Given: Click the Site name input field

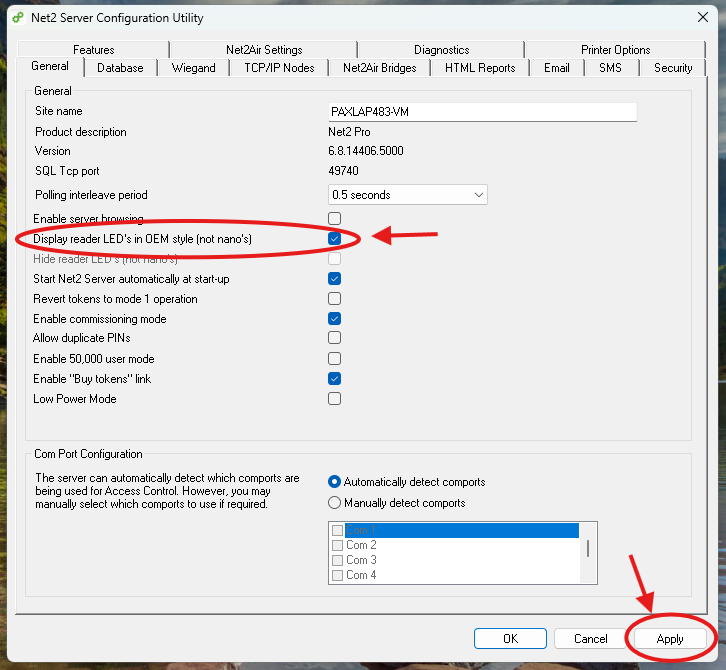Looking at the screenshot, I should point(482,112).
